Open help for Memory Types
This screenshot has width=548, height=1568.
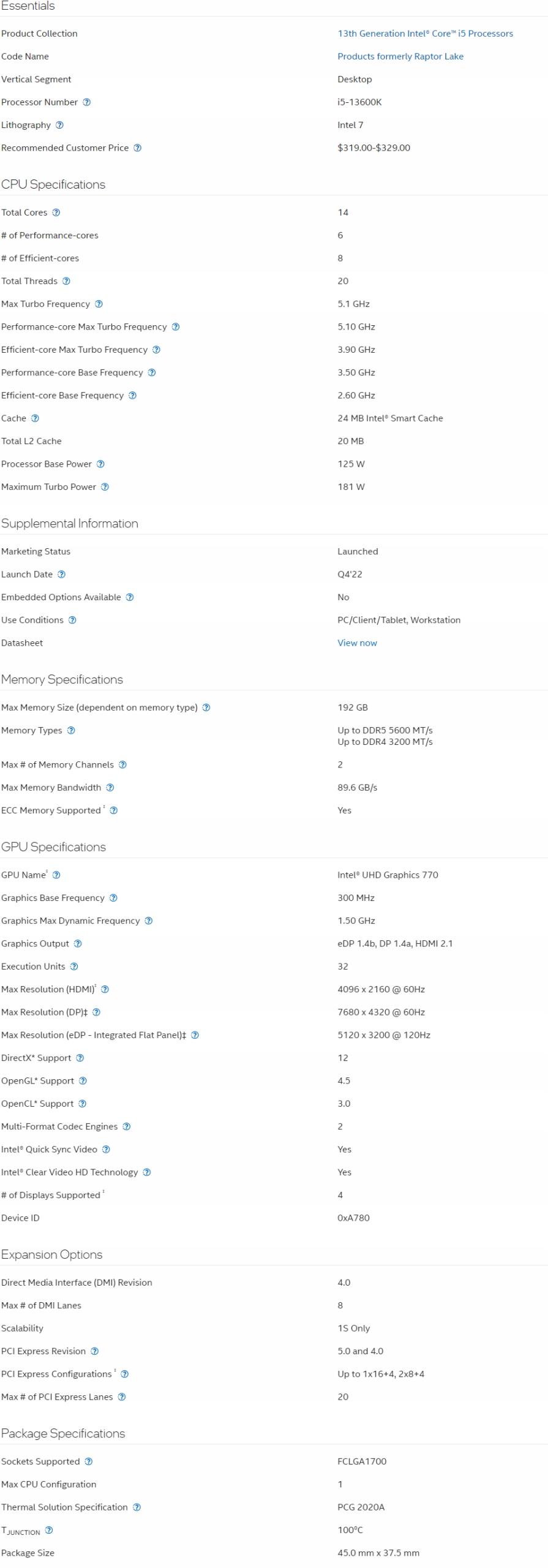71,730
